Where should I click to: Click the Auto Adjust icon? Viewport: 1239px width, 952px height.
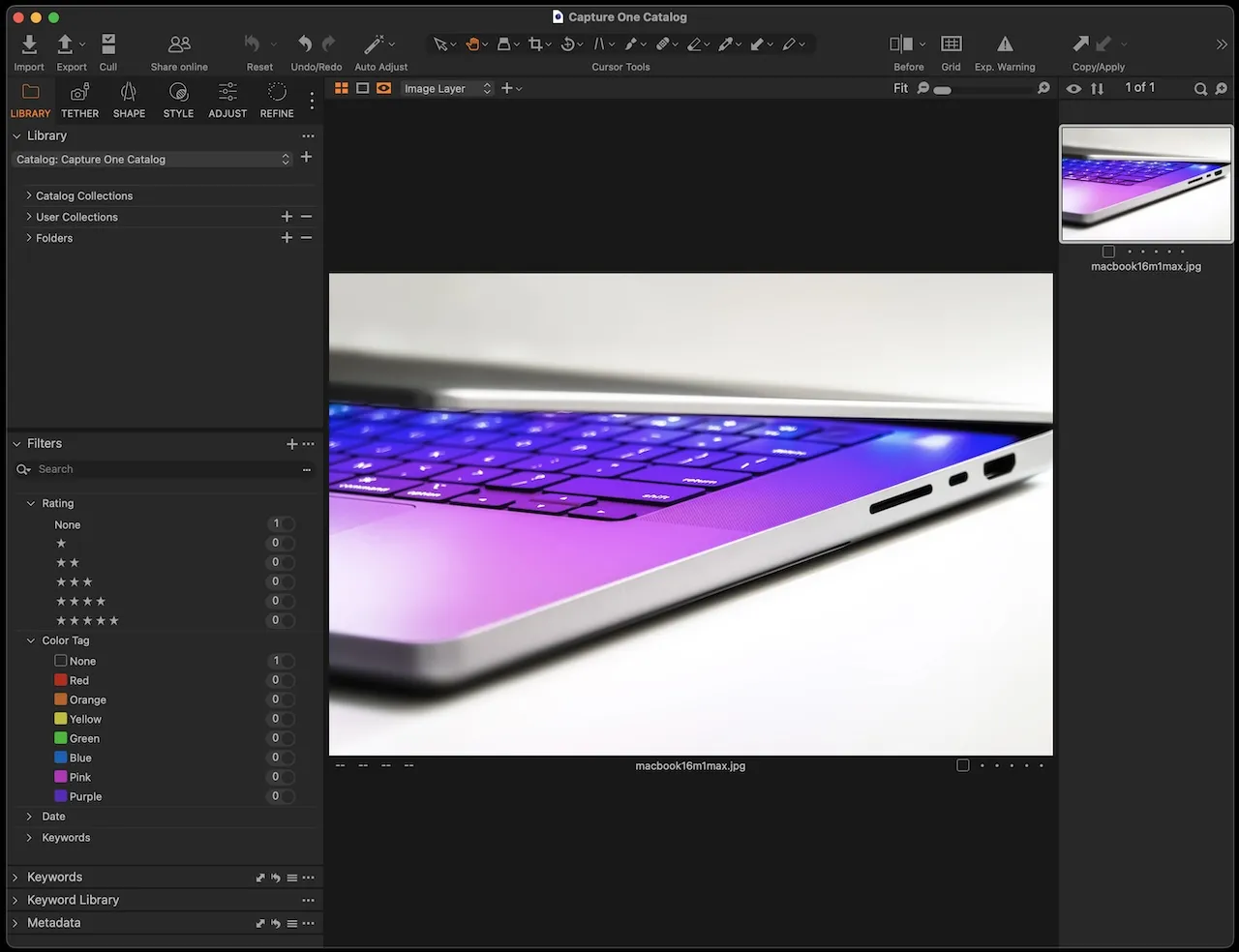[373, 43]
